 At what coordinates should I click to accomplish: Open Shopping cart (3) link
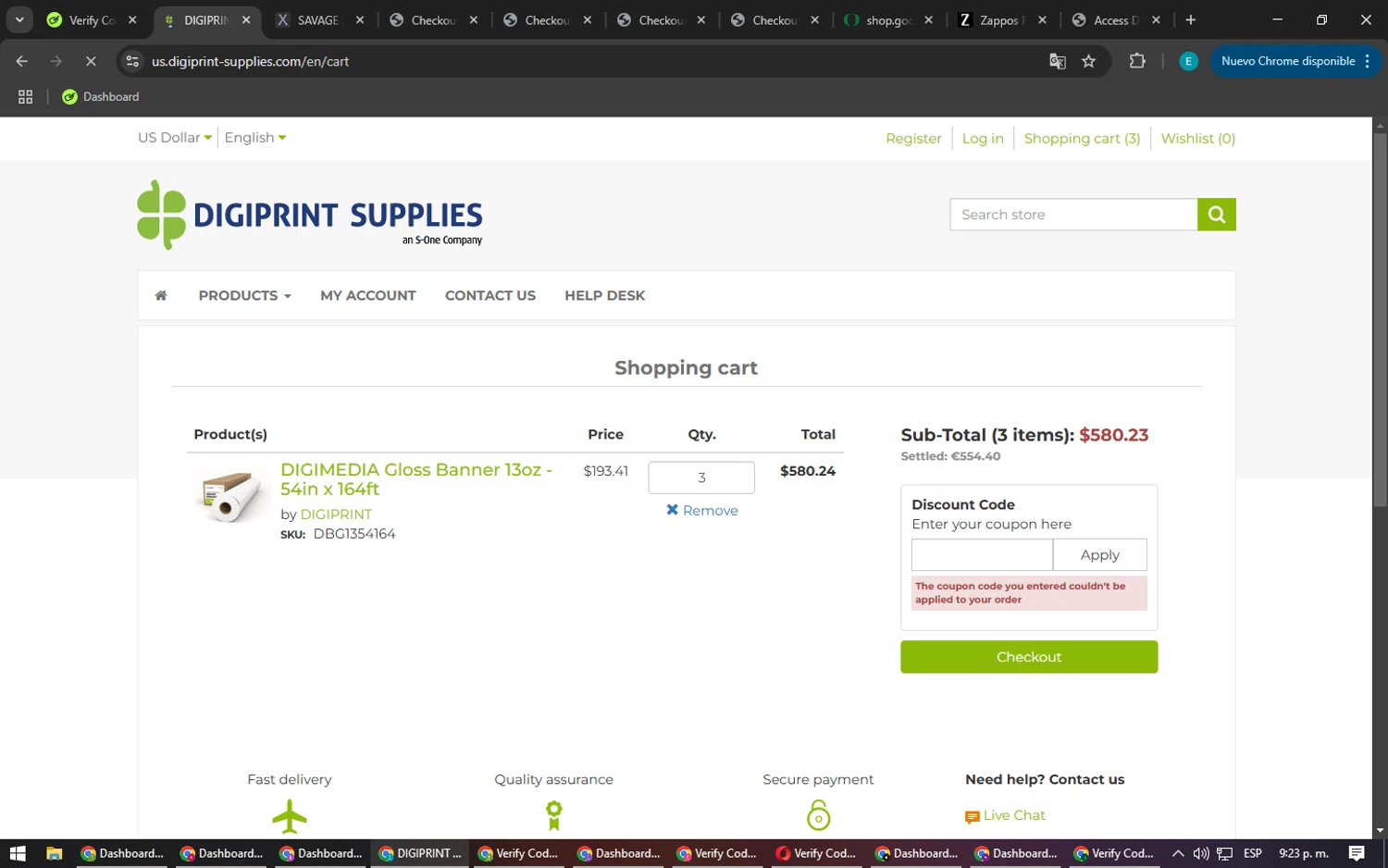1082,138
